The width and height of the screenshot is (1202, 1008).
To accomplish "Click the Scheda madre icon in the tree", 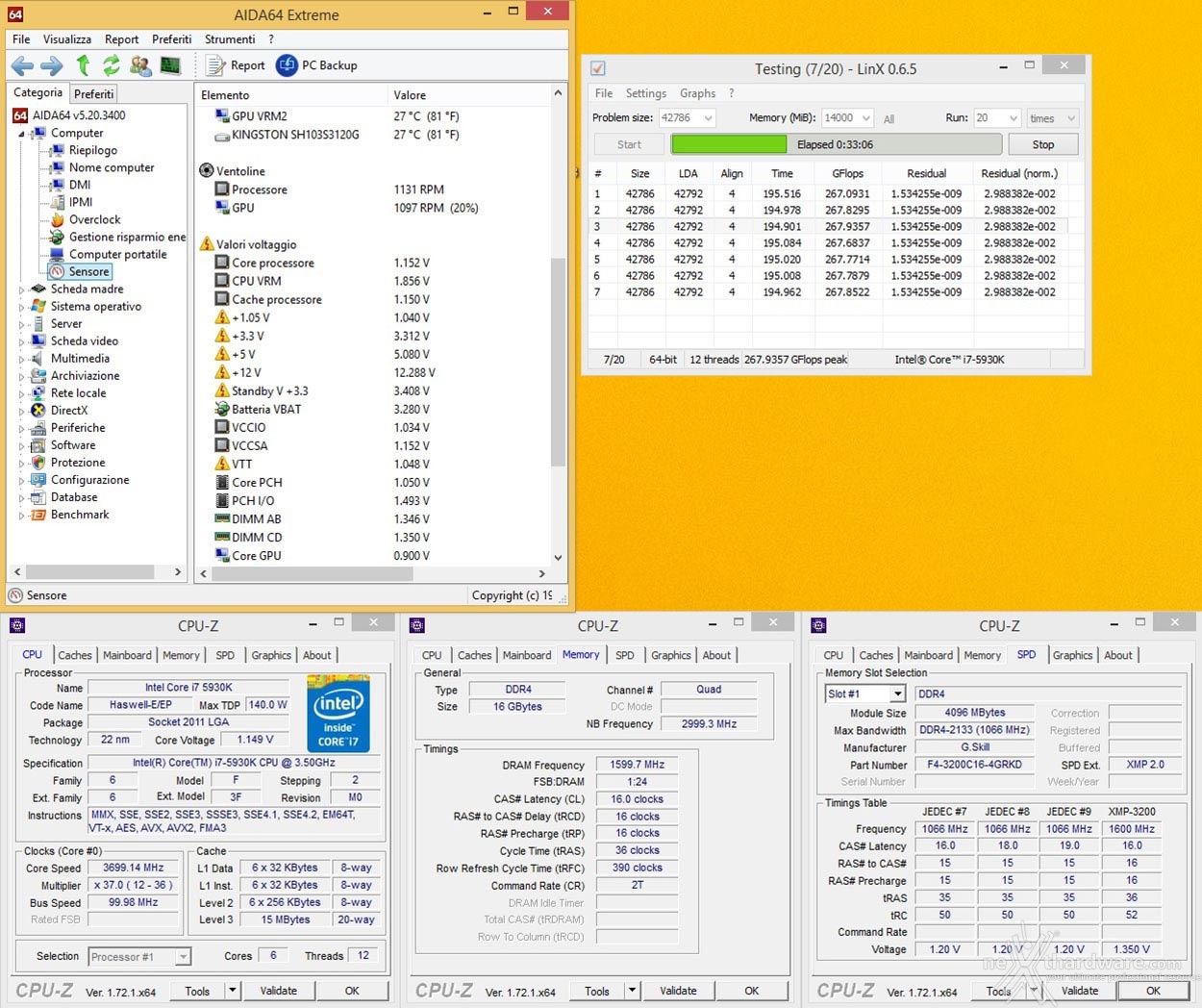I will point(39,289).
